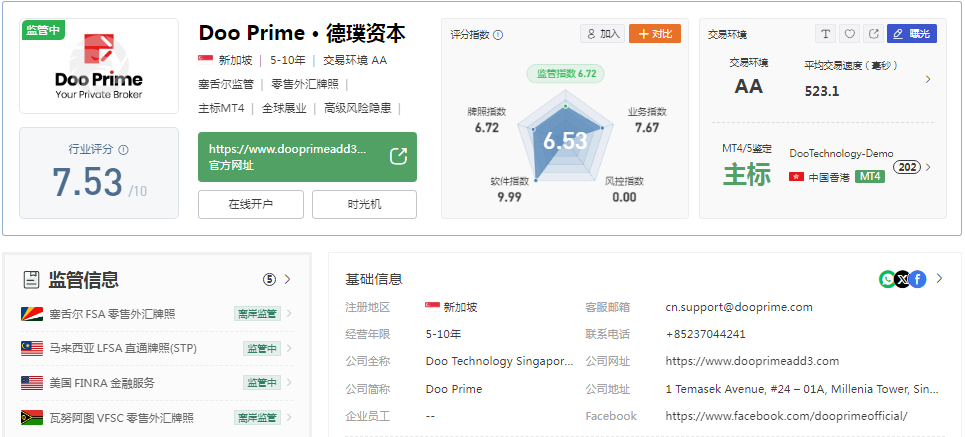Open Facebook link dooprimeofficial

tap(787, 416)
